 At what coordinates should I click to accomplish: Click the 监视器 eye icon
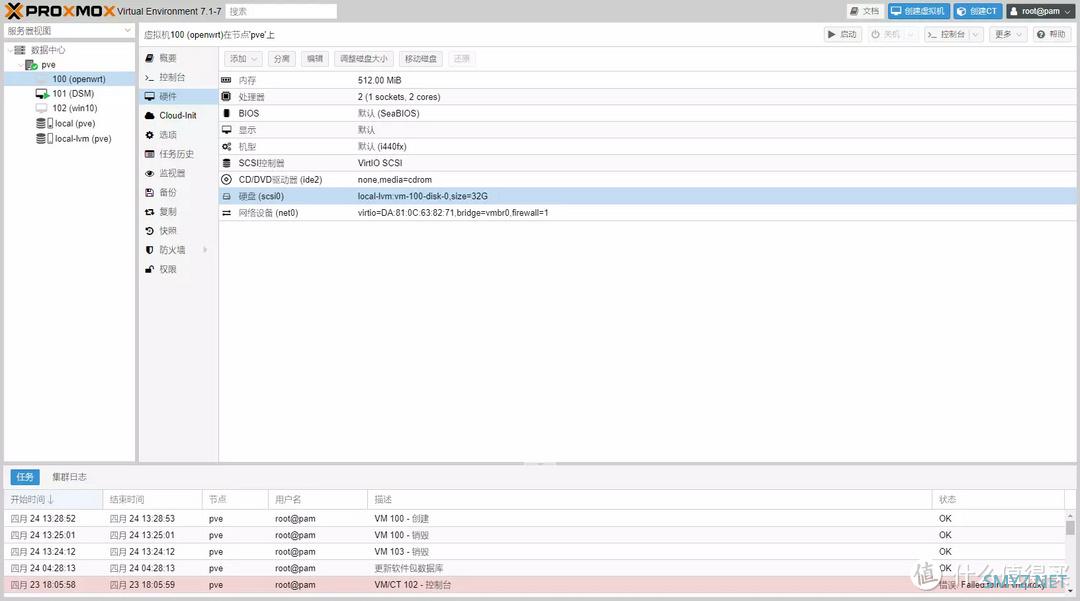[149, 173]
